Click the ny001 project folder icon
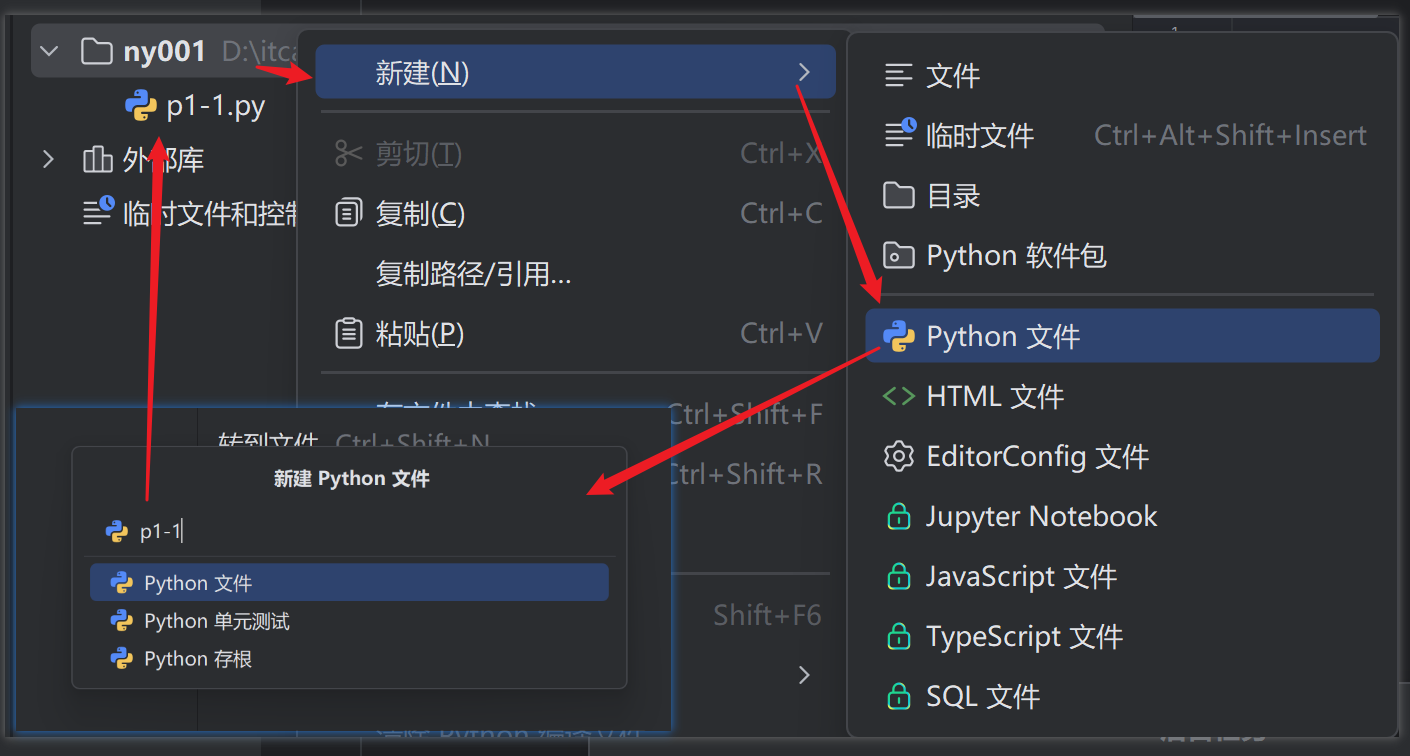The image size is (1410, 756). (96, 51)
